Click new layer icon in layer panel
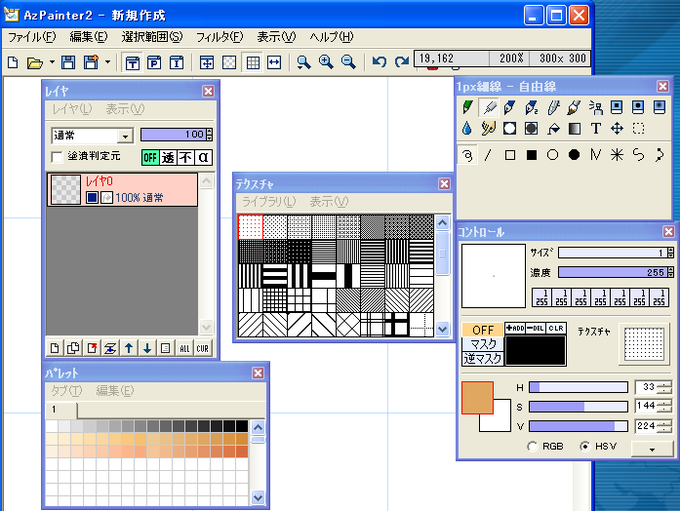The image size is (680, 511). tap(55, 348)
